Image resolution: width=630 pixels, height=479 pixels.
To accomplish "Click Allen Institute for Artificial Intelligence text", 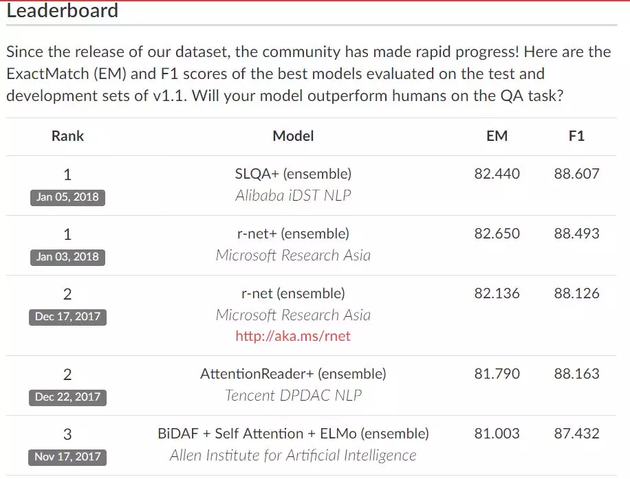I will coord(293,455).
